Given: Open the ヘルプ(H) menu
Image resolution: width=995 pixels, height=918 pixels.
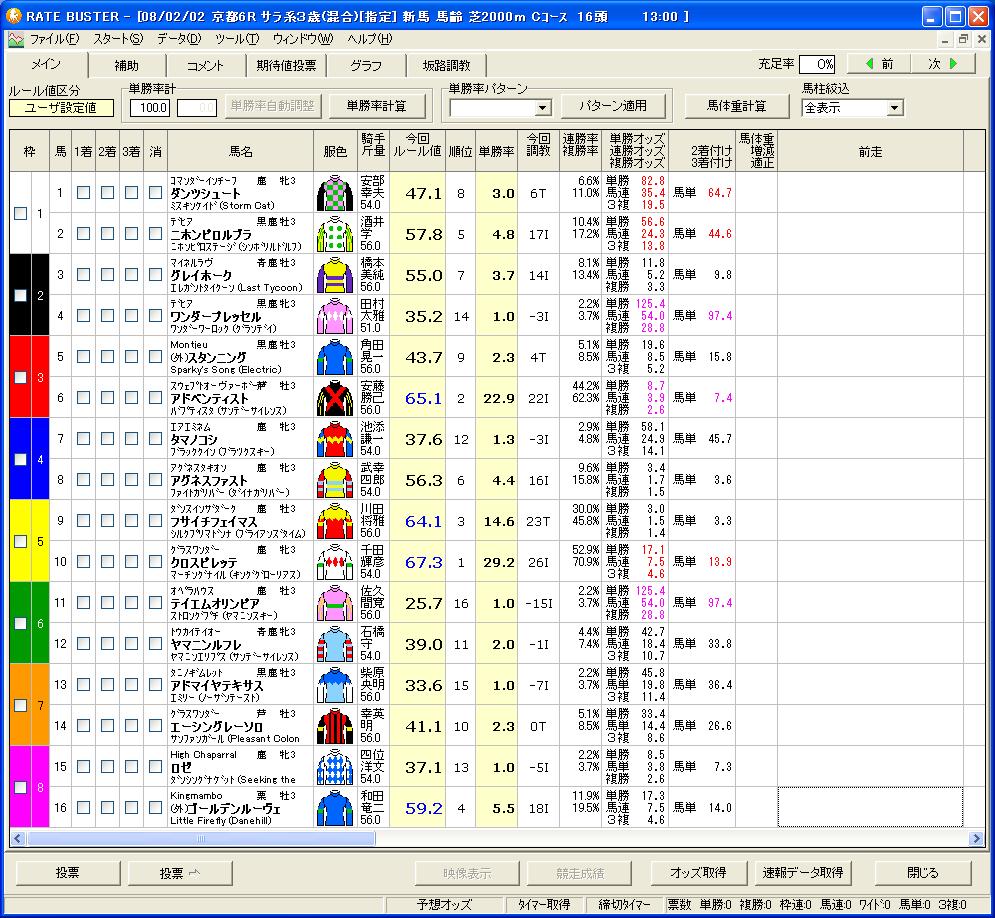Looking at the screenshot, I should 369,39.
